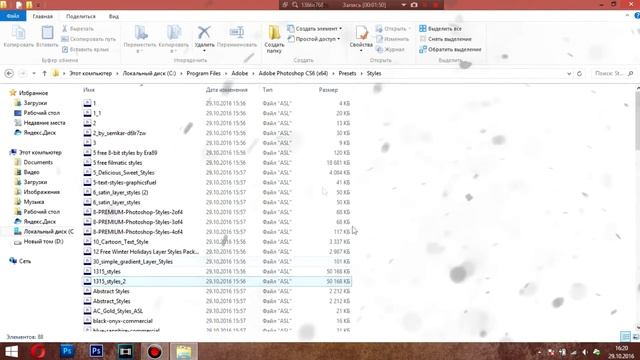Click Adobe Photoshop CS6 (x64) breadcrumb
The width and height of the screenshot is (640, 360).
[293, 73]
